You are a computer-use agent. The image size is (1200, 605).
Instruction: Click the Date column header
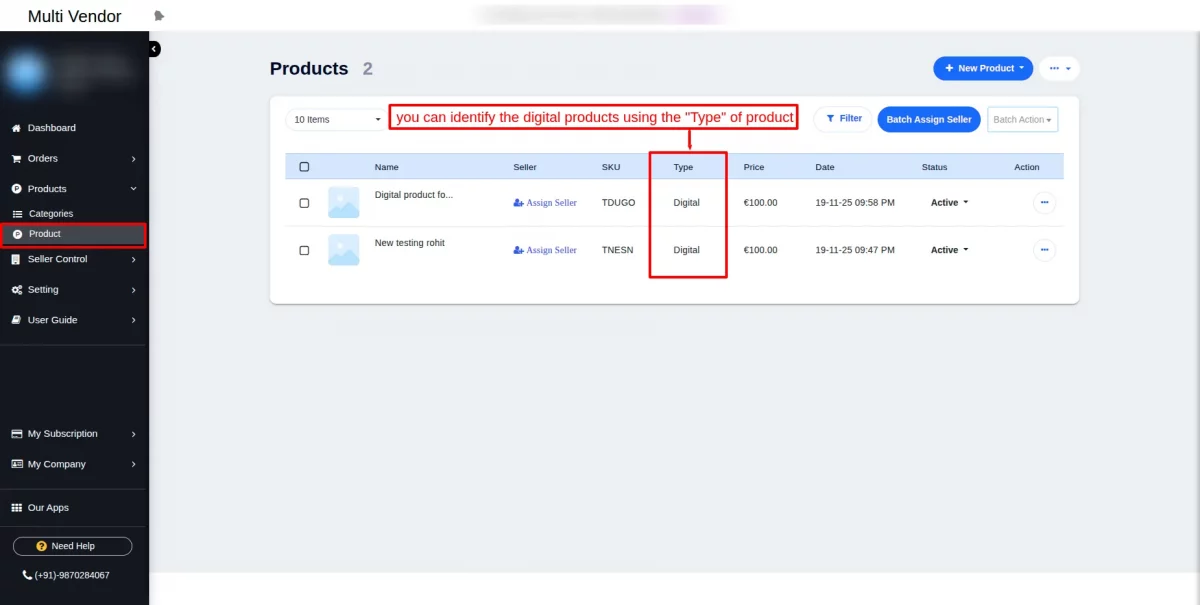(824, 167)
